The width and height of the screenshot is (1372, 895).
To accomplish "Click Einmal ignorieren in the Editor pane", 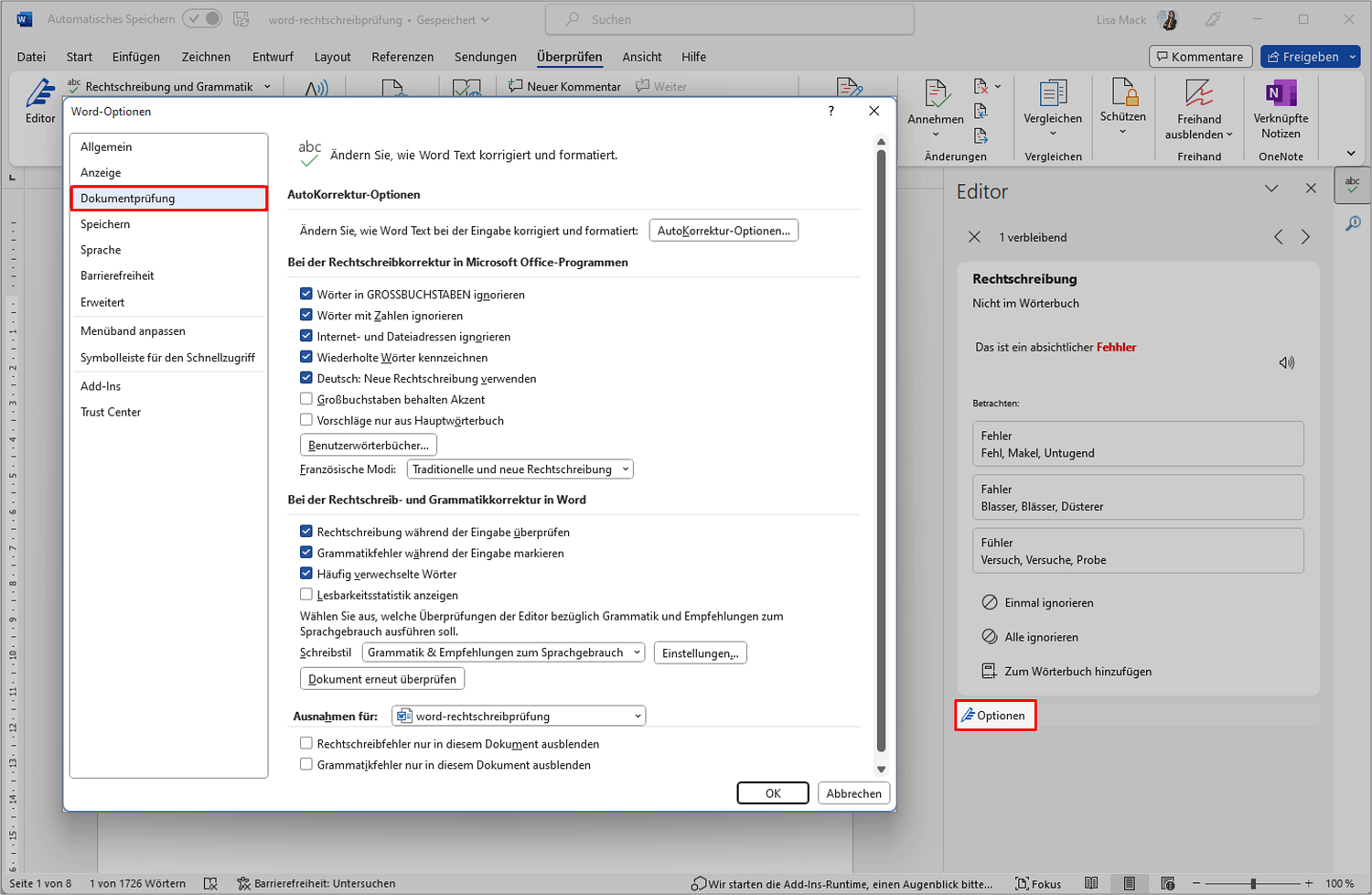I will tap(1037, 602).
